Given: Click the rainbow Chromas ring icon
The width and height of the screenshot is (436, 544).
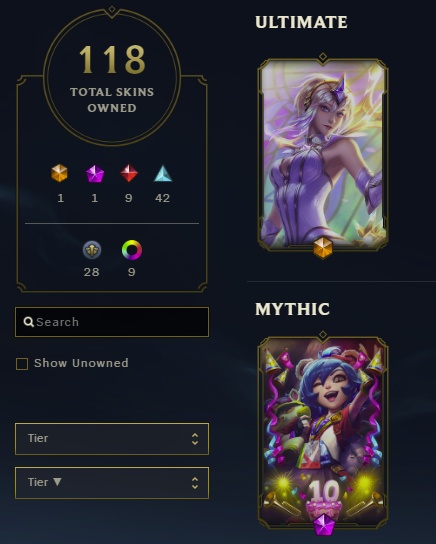Looking at the screenshot, I should tap(132, 250).
